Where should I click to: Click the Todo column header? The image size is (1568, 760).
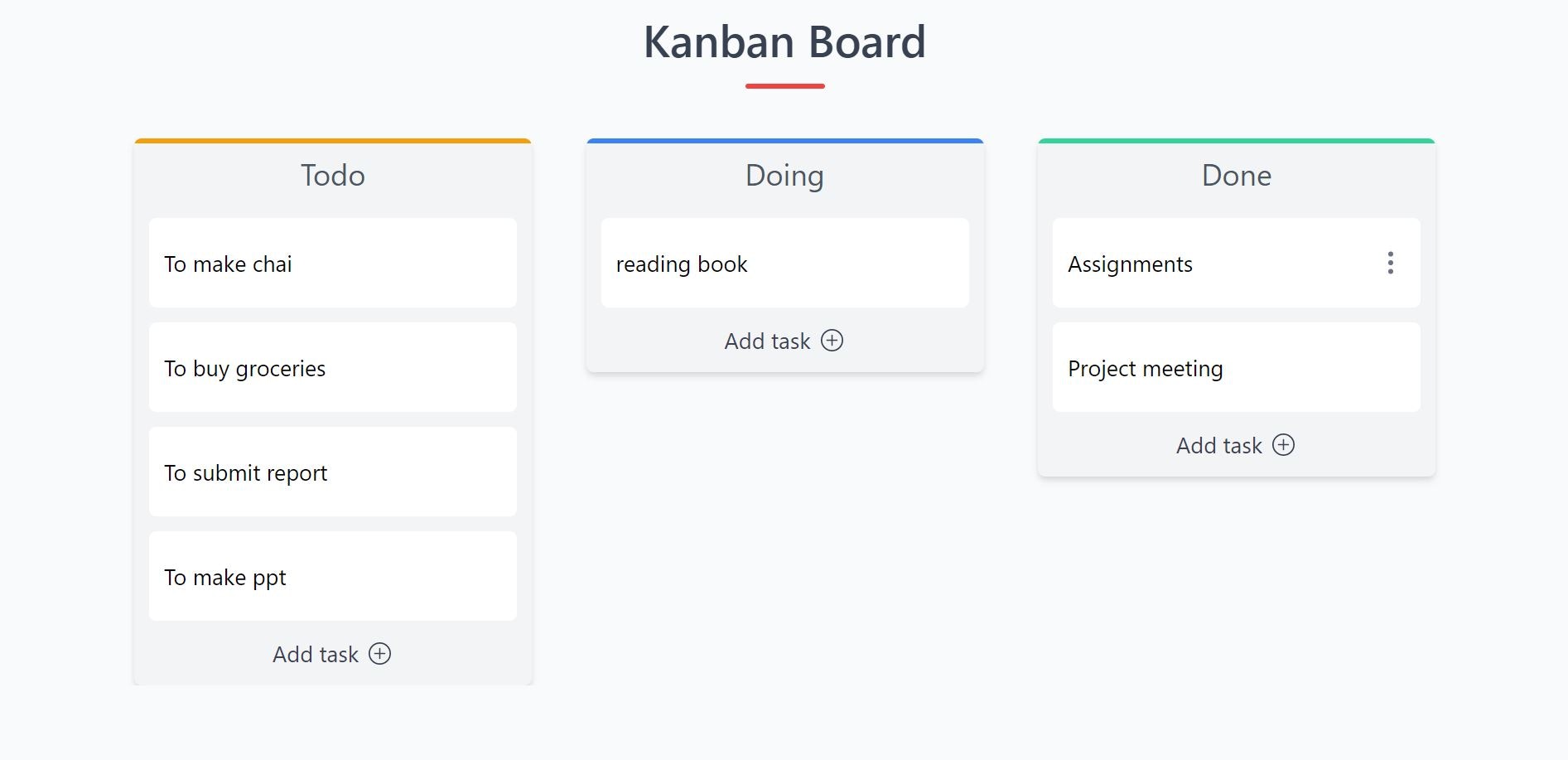click(x=333, y=176)
